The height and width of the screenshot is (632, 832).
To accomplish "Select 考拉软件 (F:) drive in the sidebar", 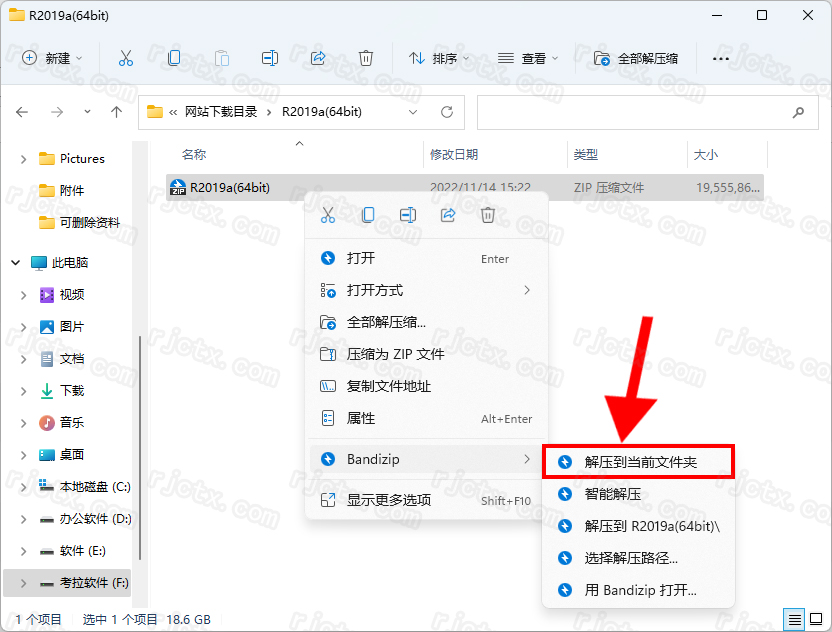I will click(94, 582).
